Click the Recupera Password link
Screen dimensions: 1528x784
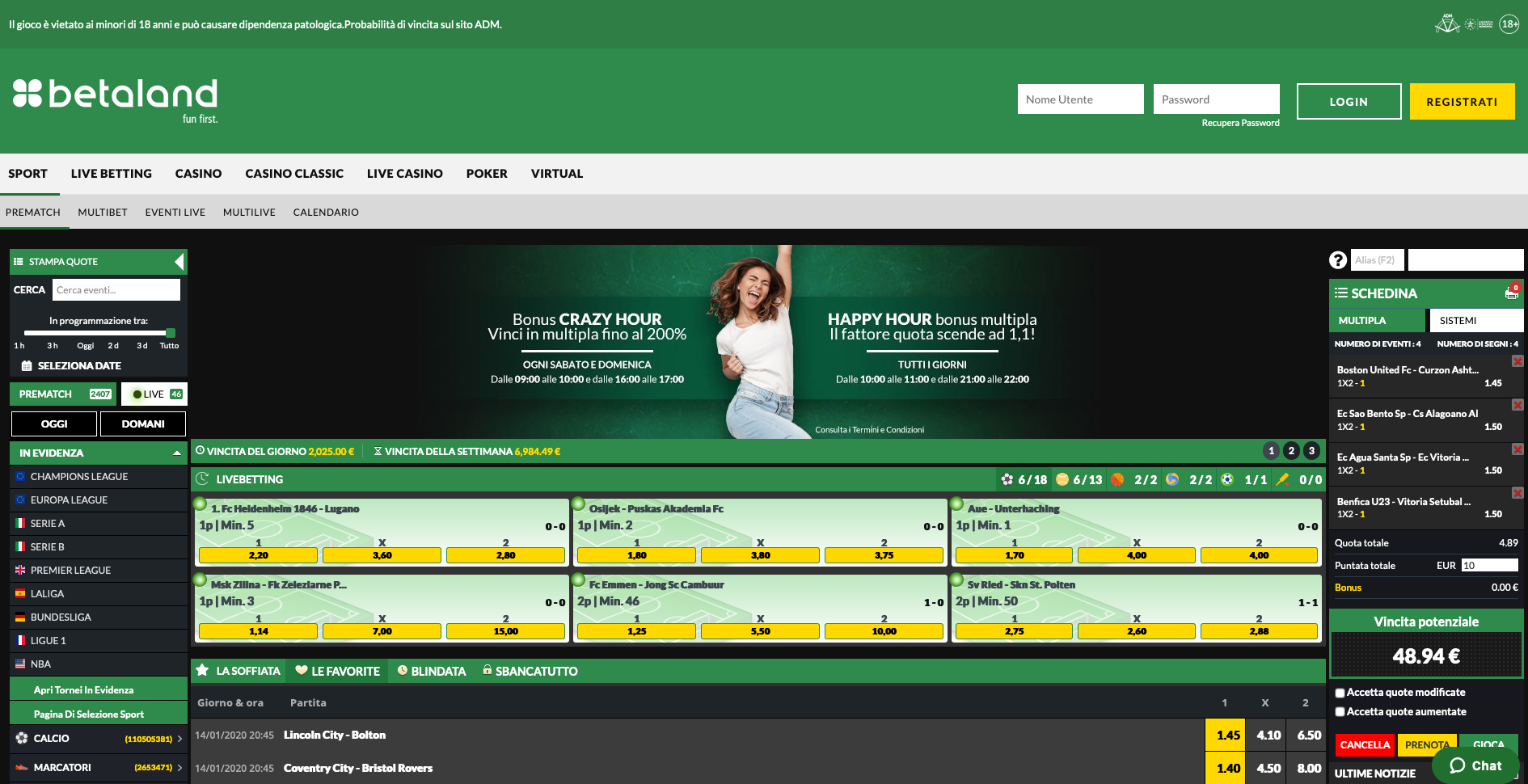click(x=1240, y=123)
